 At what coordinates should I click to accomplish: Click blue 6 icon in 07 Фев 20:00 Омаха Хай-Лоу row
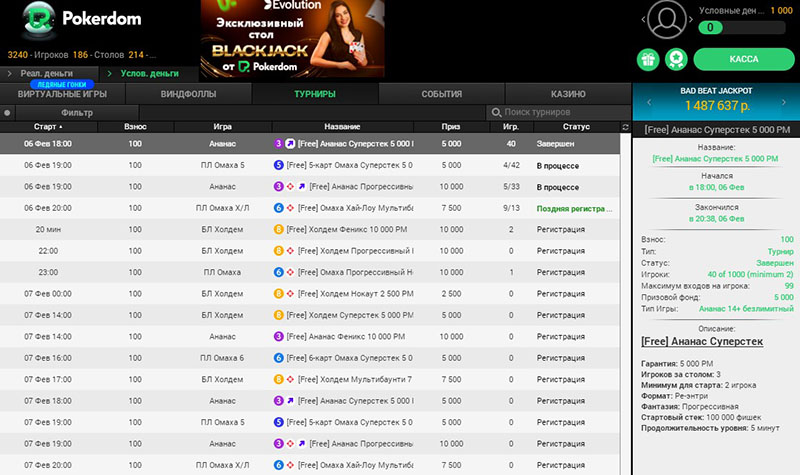pos(279,465)
